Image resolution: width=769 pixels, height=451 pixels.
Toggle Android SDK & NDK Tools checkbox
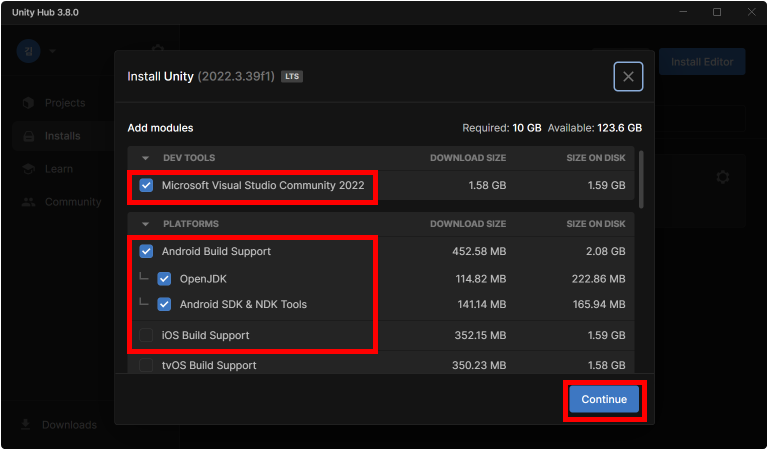pyautogui.click(x=164, y=304)
